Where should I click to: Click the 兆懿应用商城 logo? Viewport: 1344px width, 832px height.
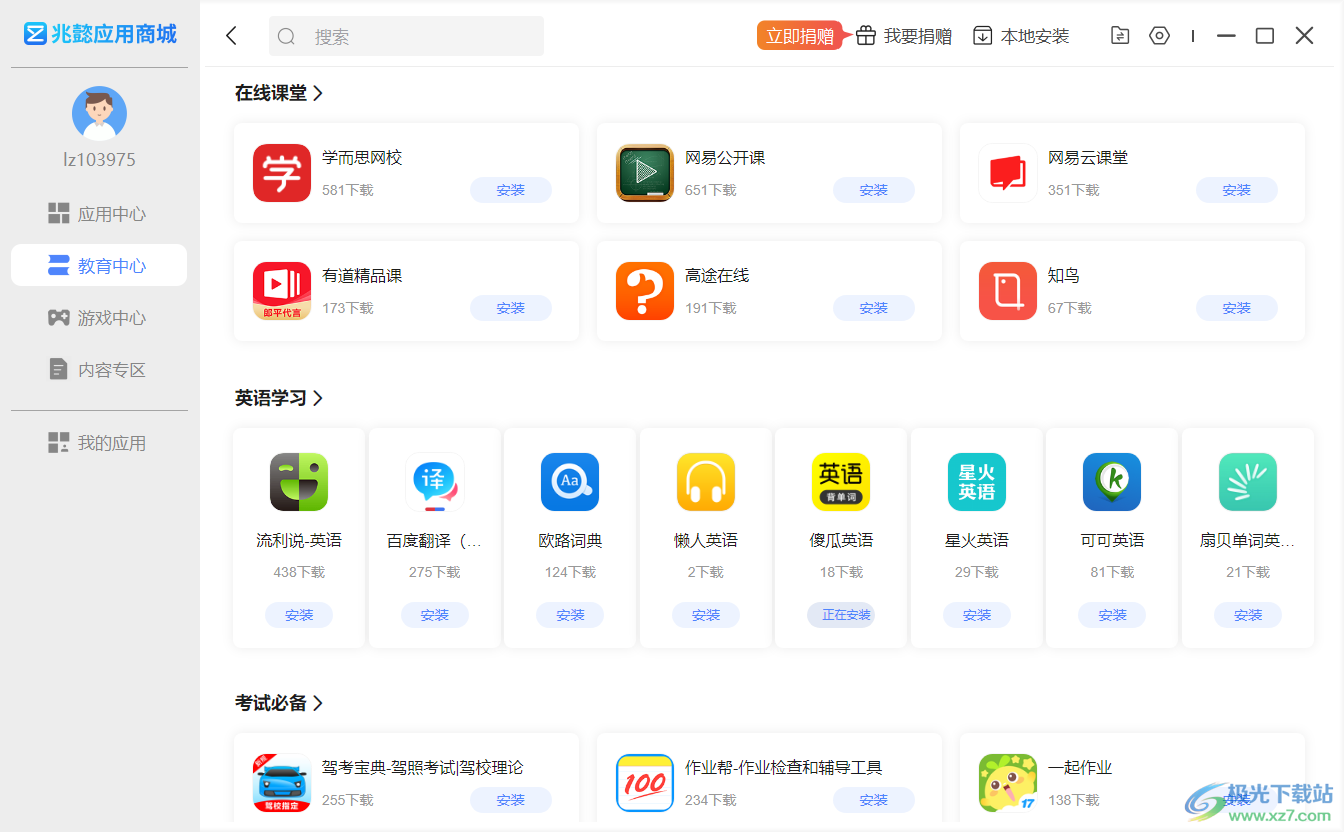100,34
